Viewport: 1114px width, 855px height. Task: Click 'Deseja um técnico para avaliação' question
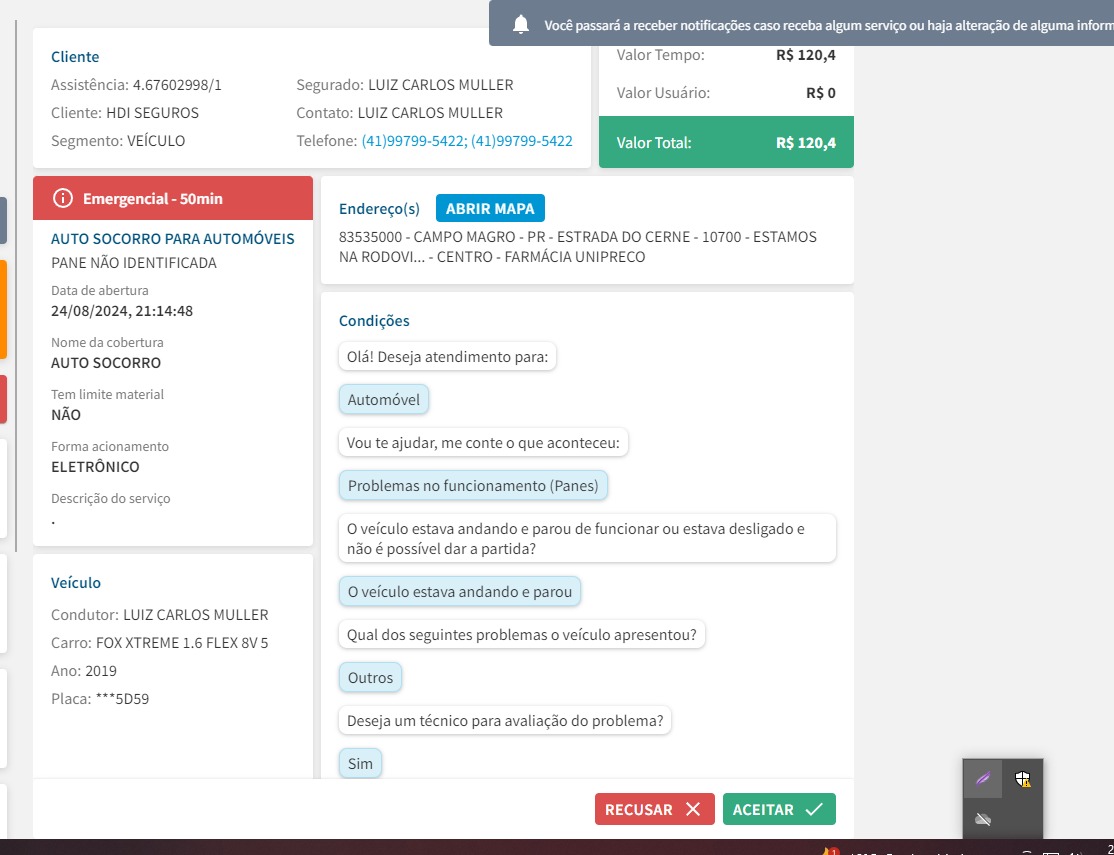click(x=505, y=721)
